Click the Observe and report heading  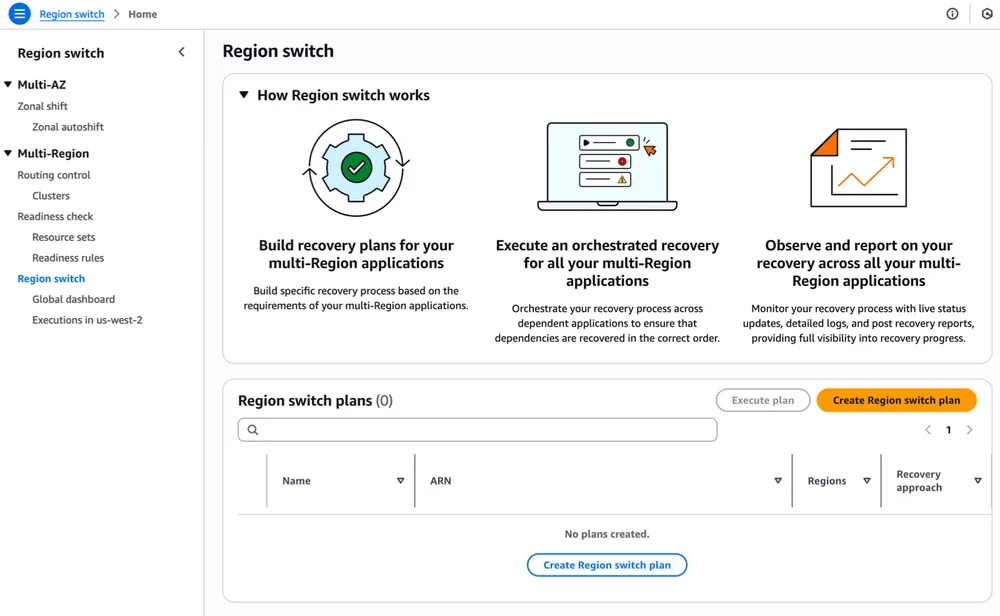(858, 263)
